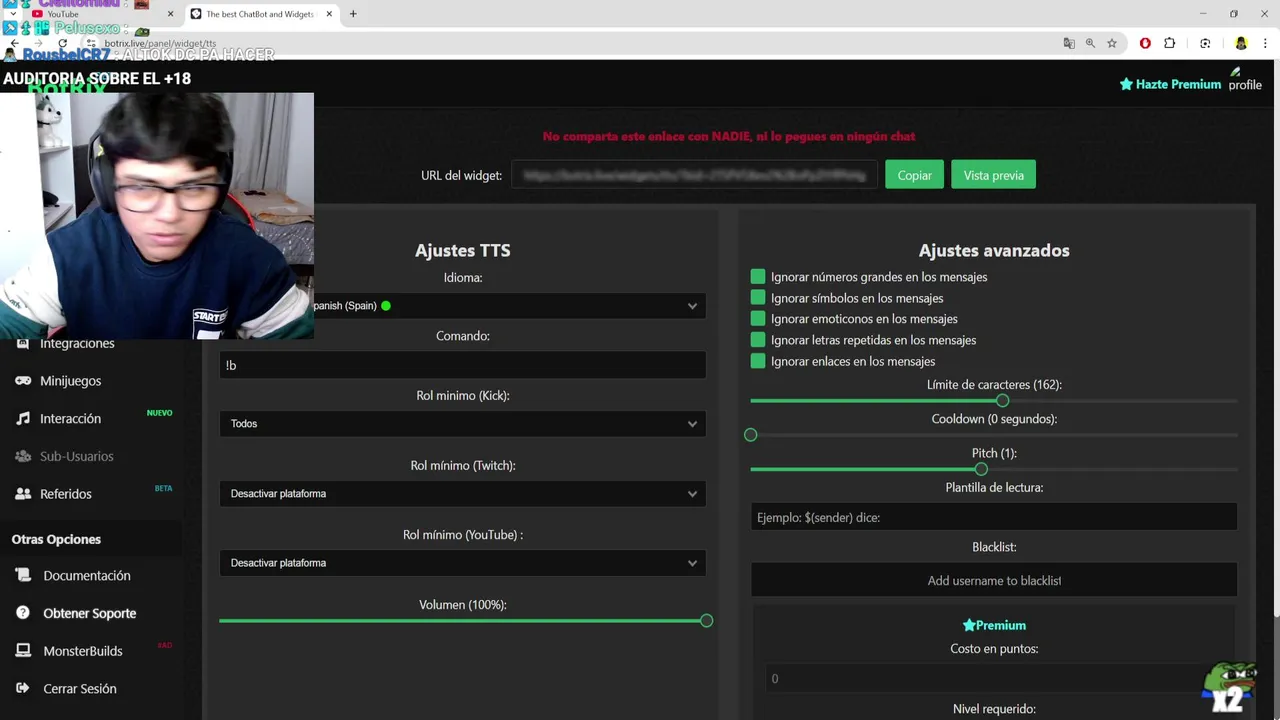
Task: Open the Integraciones sidebar item
Action: [x=77, y=343]
